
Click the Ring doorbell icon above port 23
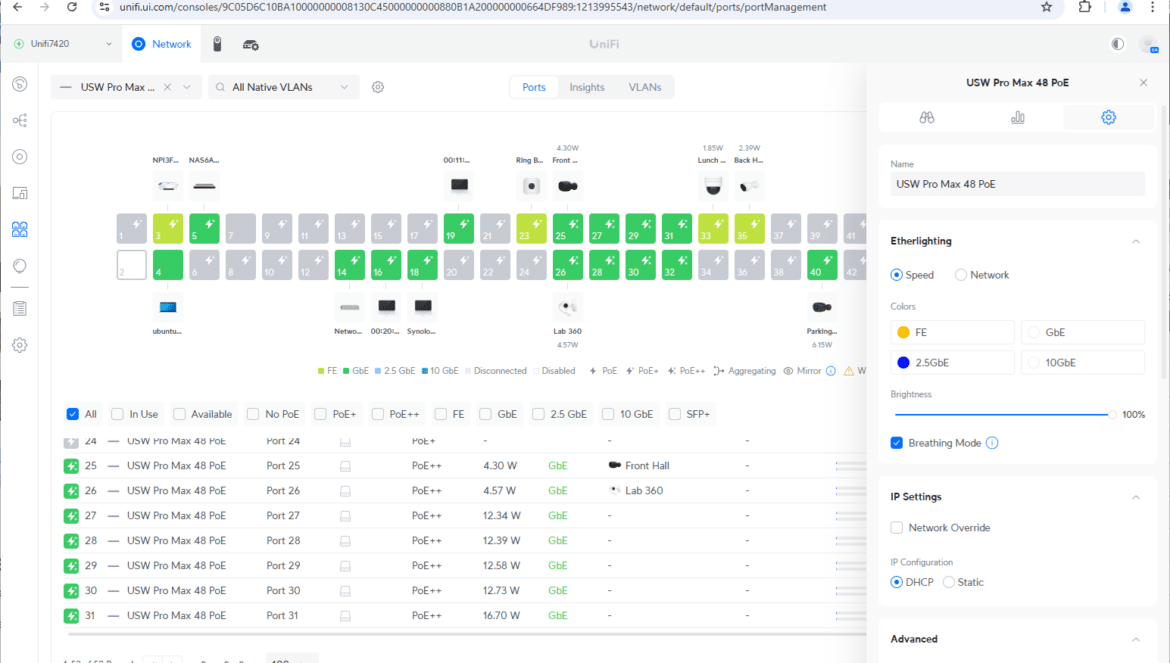click(531, 186)
